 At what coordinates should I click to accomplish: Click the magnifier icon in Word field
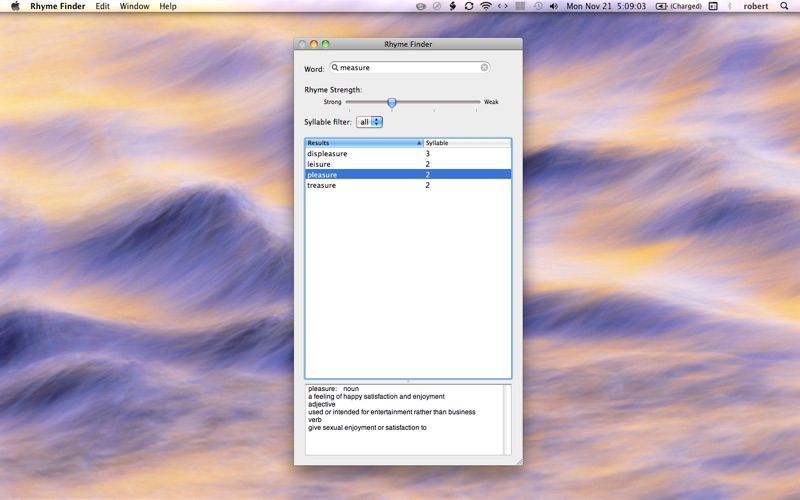pyautogui.click(x=335, y=67)
